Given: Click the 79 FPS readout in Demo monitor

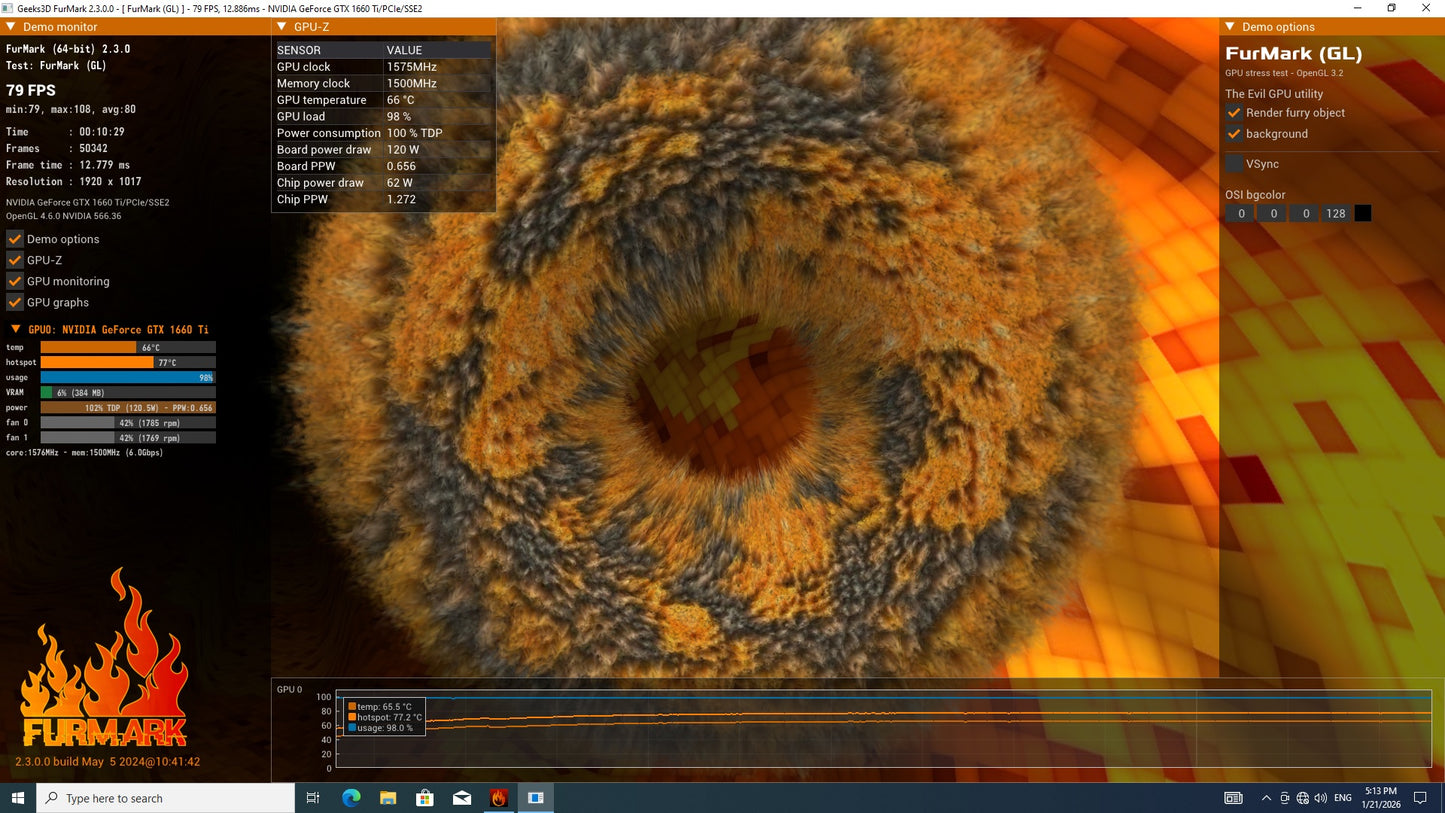Looking at the screenshot, I should point(31,90).
